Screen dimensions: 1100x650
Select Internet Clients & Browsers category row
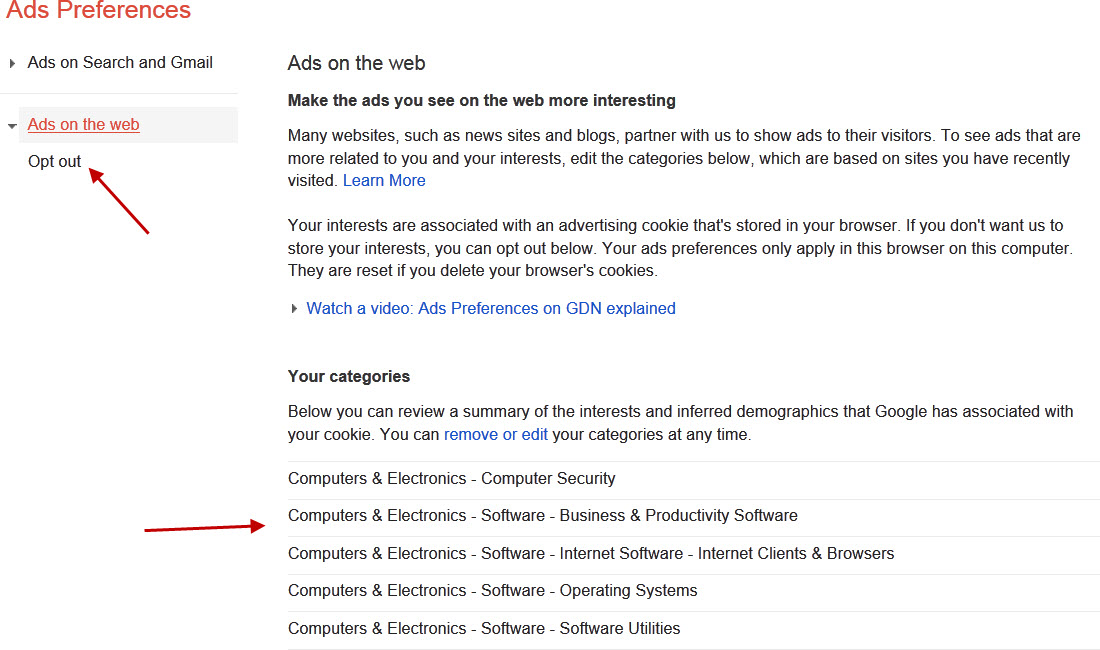591,554
